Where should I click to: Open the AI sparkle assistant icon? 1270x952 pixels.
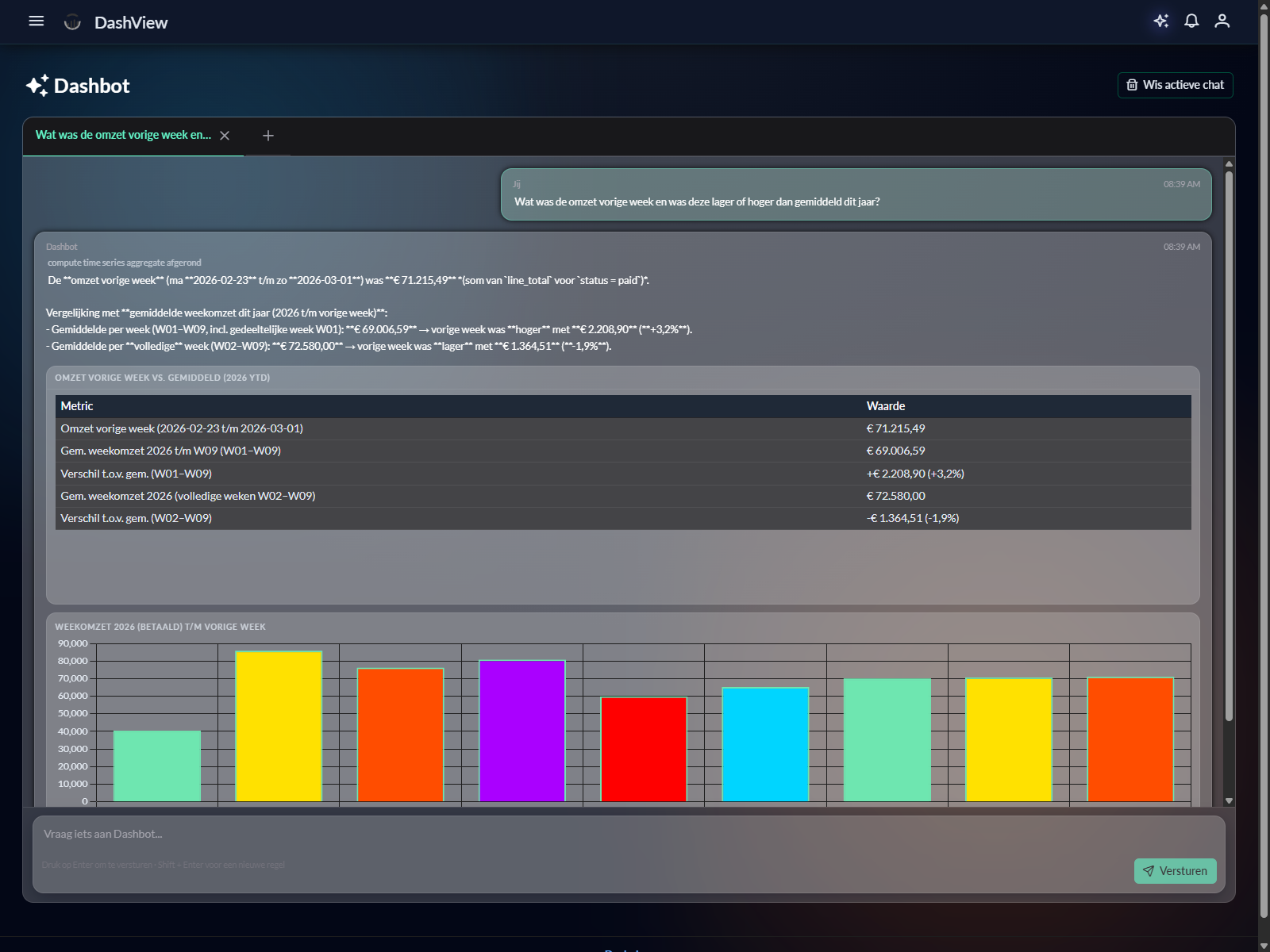(1160, 21)
